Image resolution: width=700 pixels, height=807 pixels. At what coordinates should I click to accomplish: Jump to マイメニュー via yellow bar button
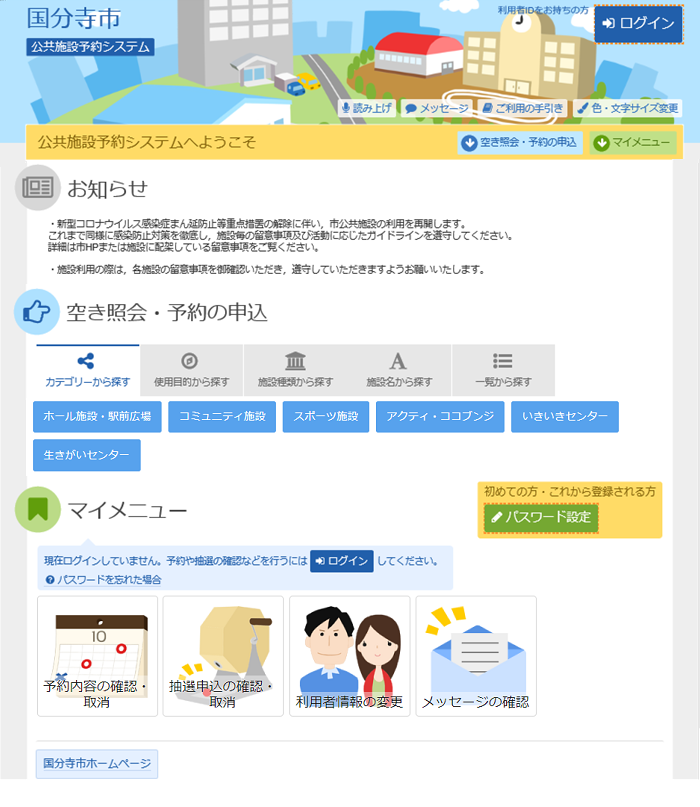[633, 143]
